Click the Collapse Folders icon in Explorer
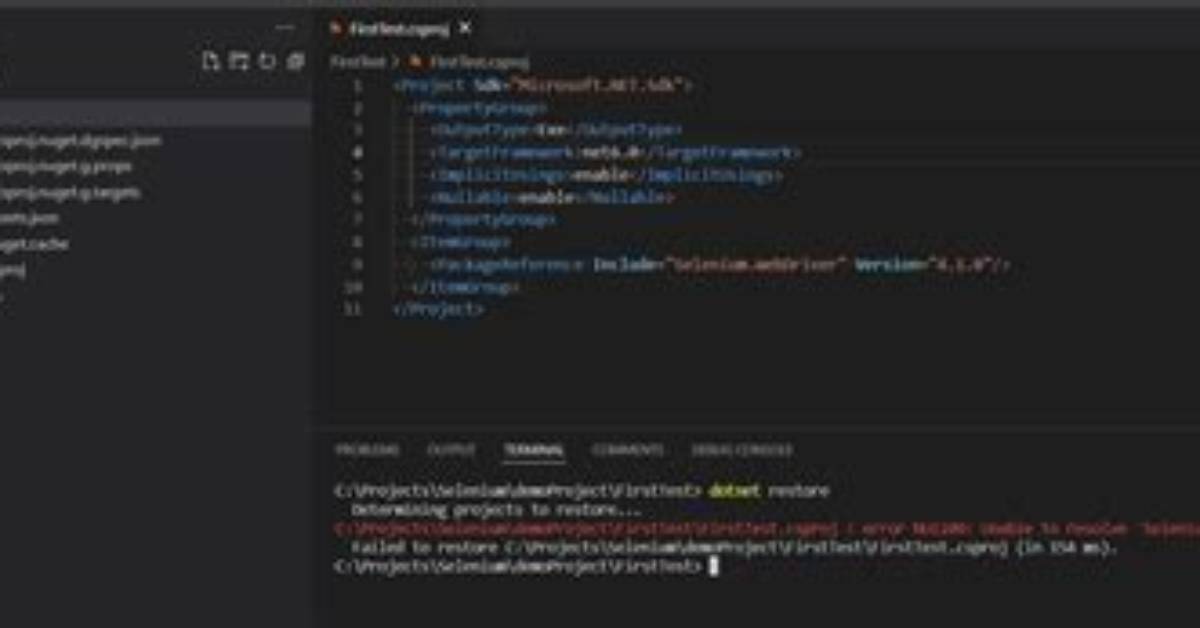1200x628 pixels. click(x=295, y=62)
